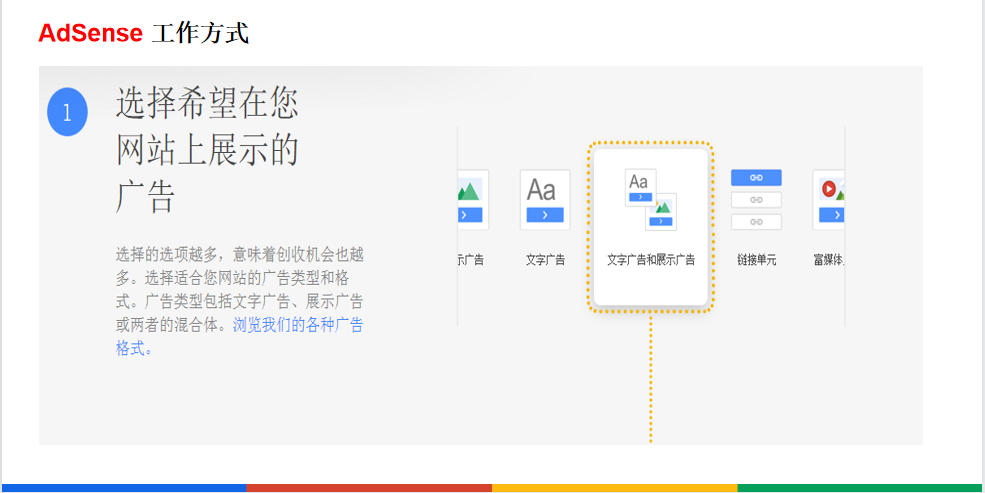Screen dimensions: 985x493
Task: Click the '文字广告和展示广告' label
Action: click(651, 259)
